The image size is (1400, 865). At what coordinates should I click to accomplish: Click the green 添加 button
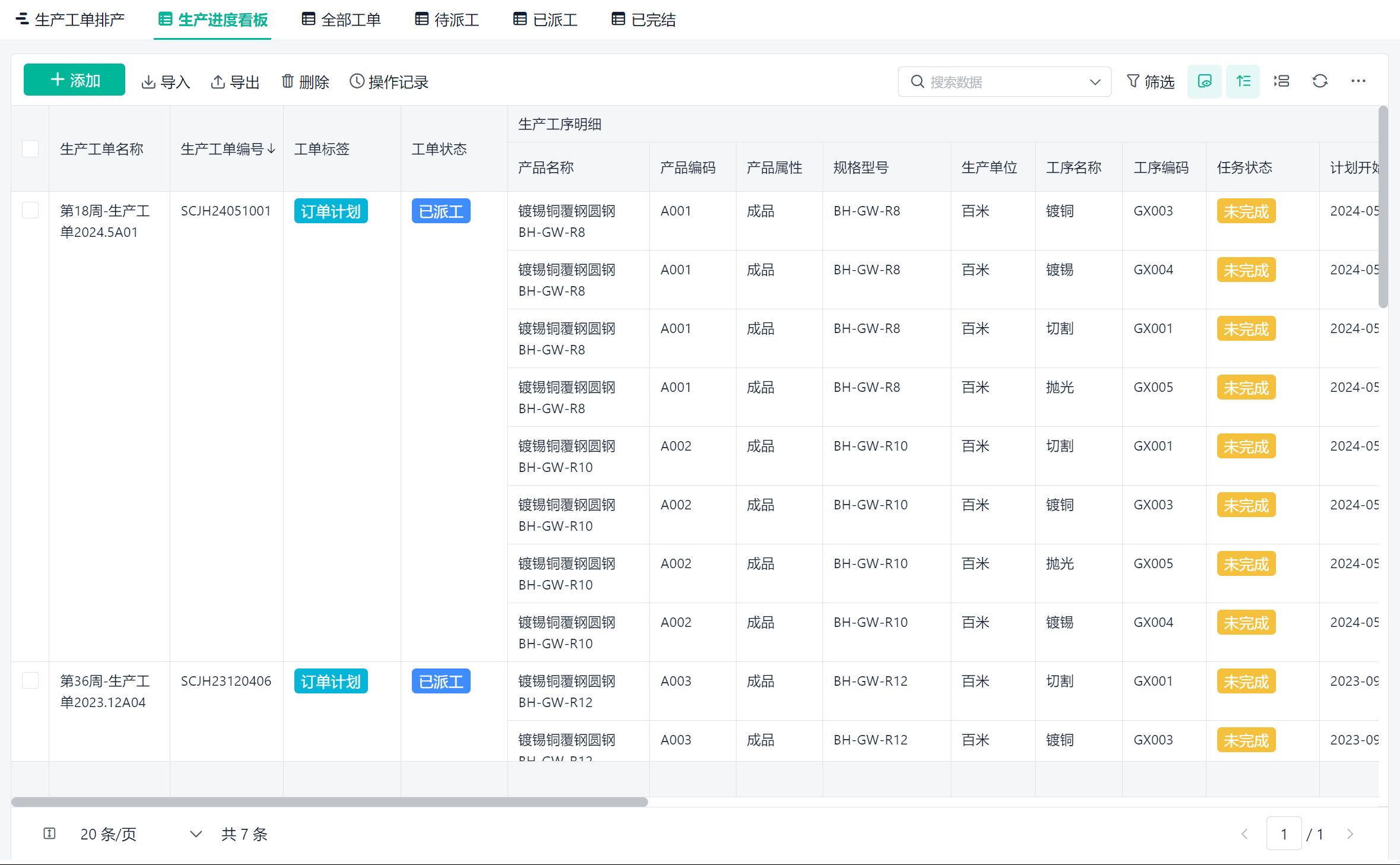pos(74,80)
